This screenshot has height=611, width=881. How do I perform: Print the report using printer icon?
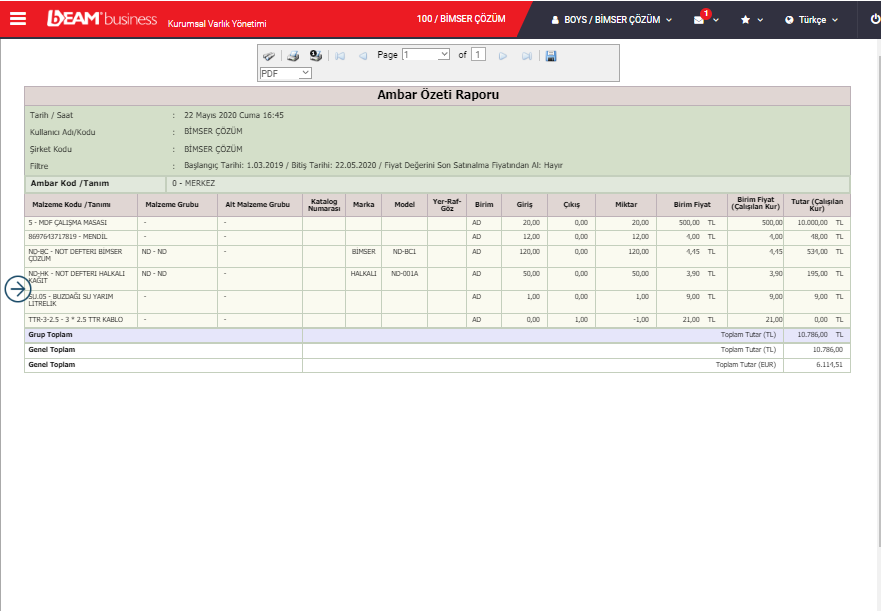tap(293, 56)
